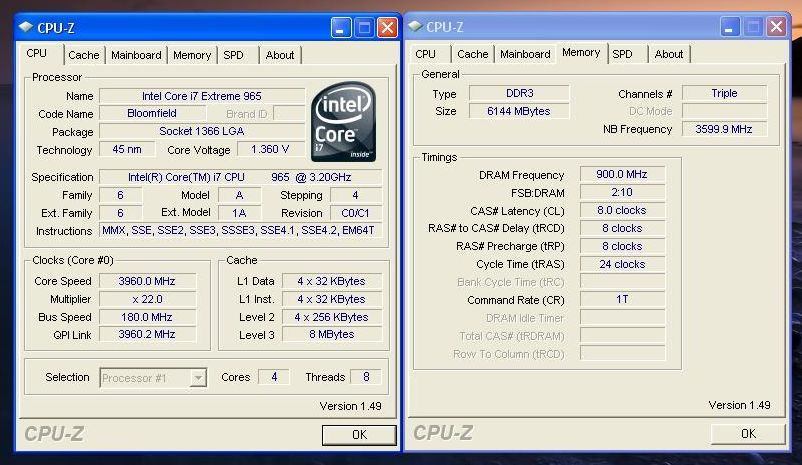
Task: Minimize the right CPU-Z window
Action: pyautogui.click(x=730, y=27)
